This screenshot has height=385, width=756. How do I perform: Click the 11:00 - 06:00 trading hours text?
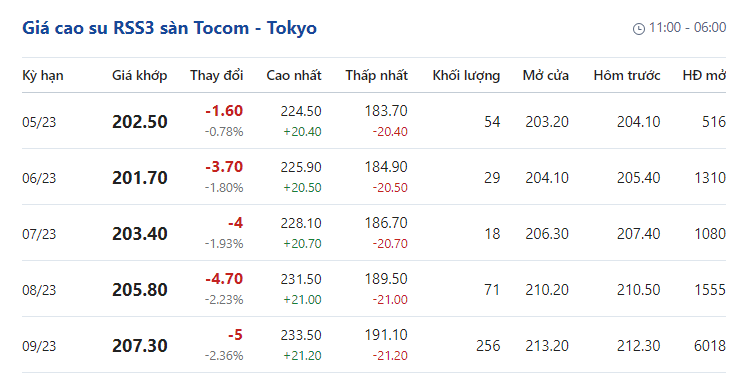(688, 27)
